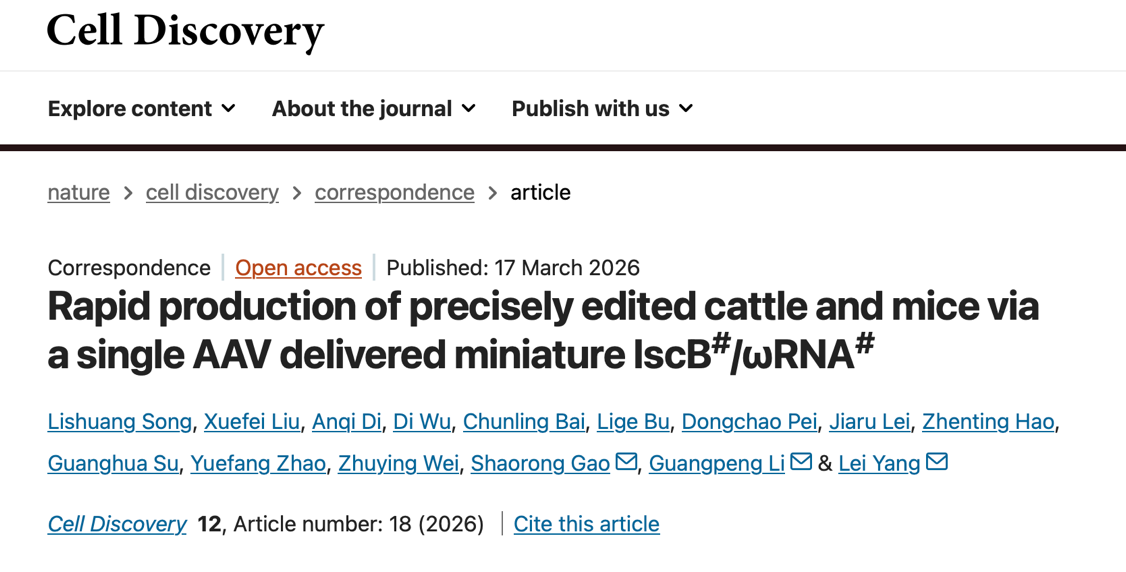Click the mail icon after Lei Yang
Screen dimensions: 1126x572
(x=937, y=462)
